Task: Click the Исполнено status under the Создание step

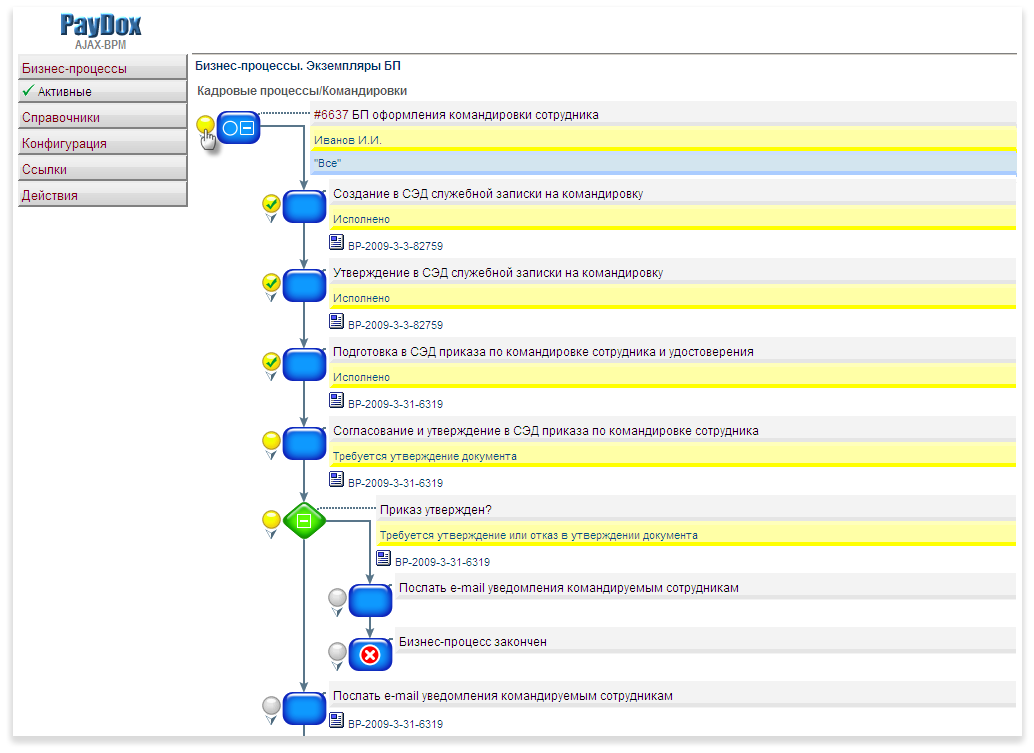Action: point(361,219)
